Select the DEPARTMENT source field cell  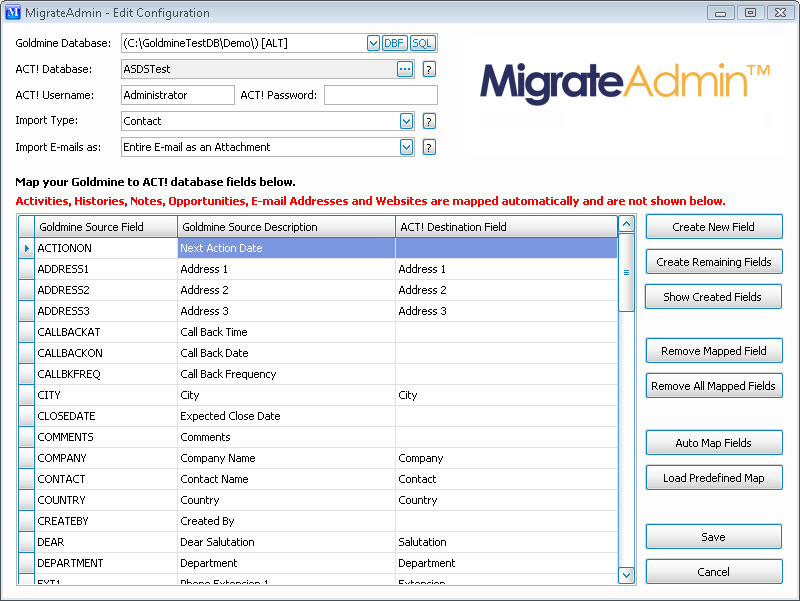(x=106, y=563)
